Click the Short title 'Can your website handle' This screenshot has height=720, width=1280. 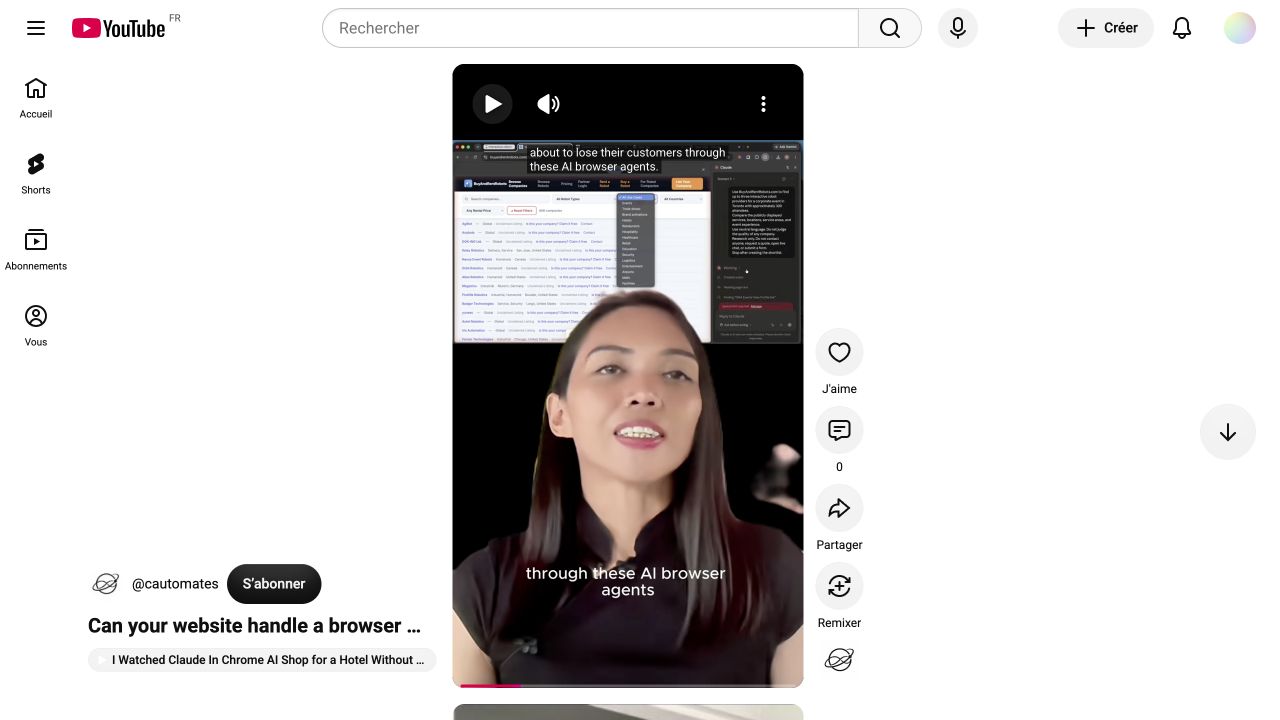point(254,626)
